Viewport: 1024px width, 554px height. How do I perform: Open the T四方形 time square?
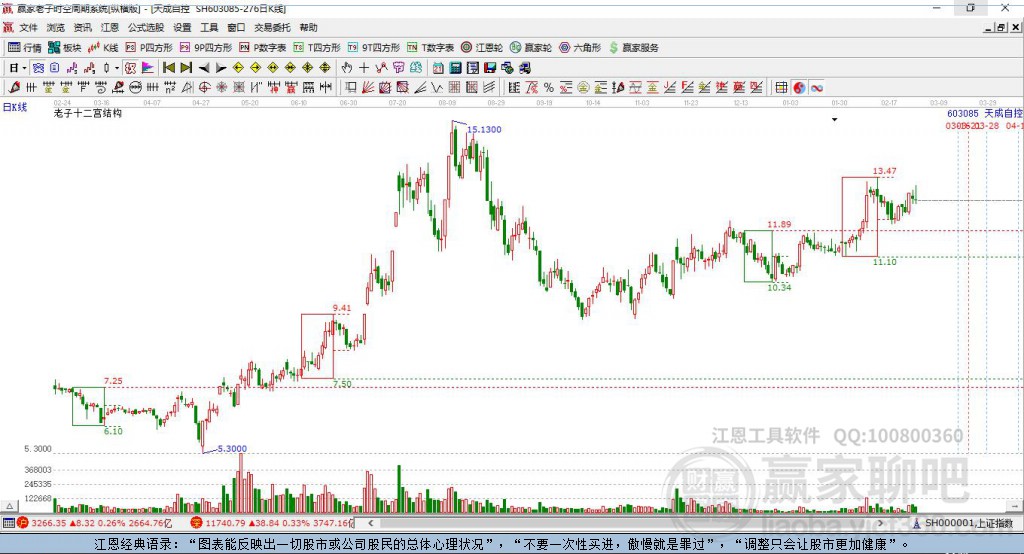[317, 48]
